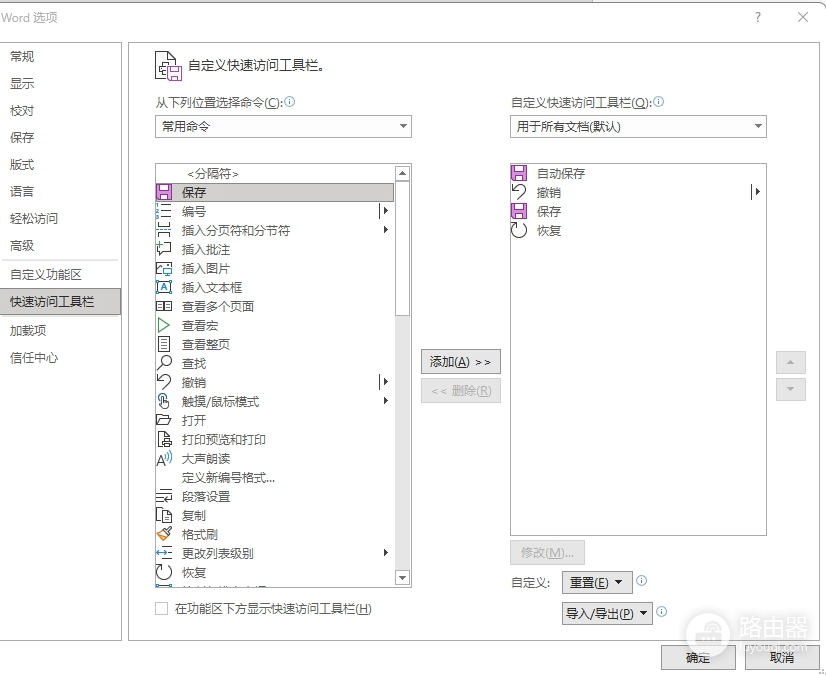Click the 自动保存 icon in the toolbar list
This screenshot has width=826, height=675.
pos(519,173)
